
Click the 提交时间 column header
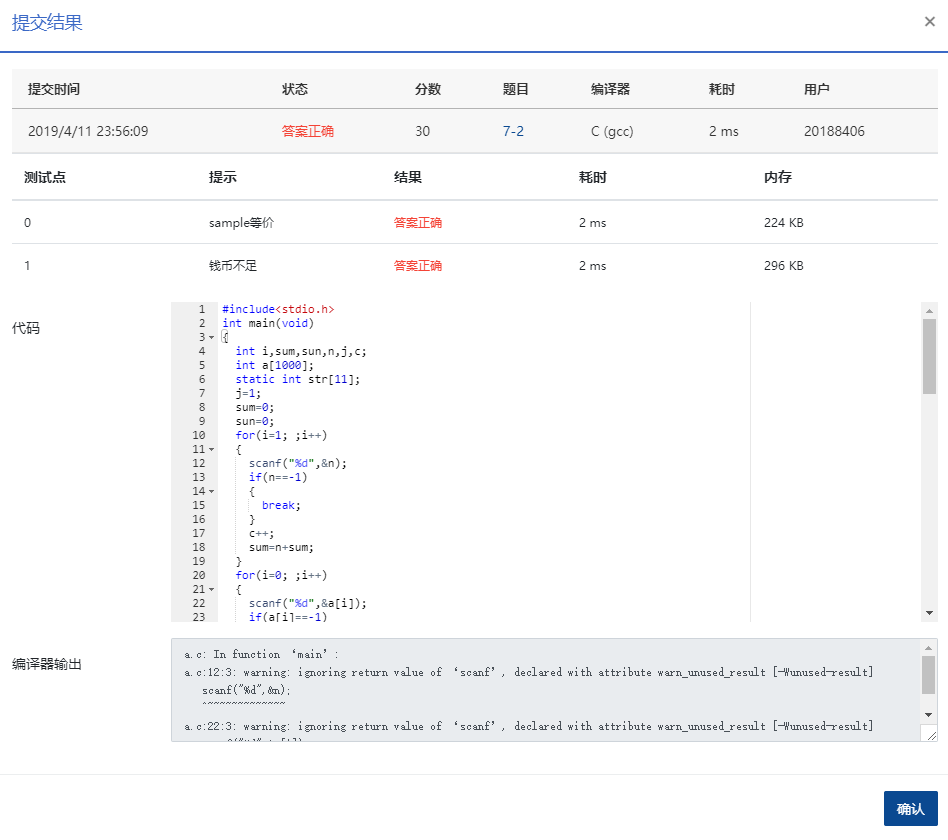click(x=54, y=89)
